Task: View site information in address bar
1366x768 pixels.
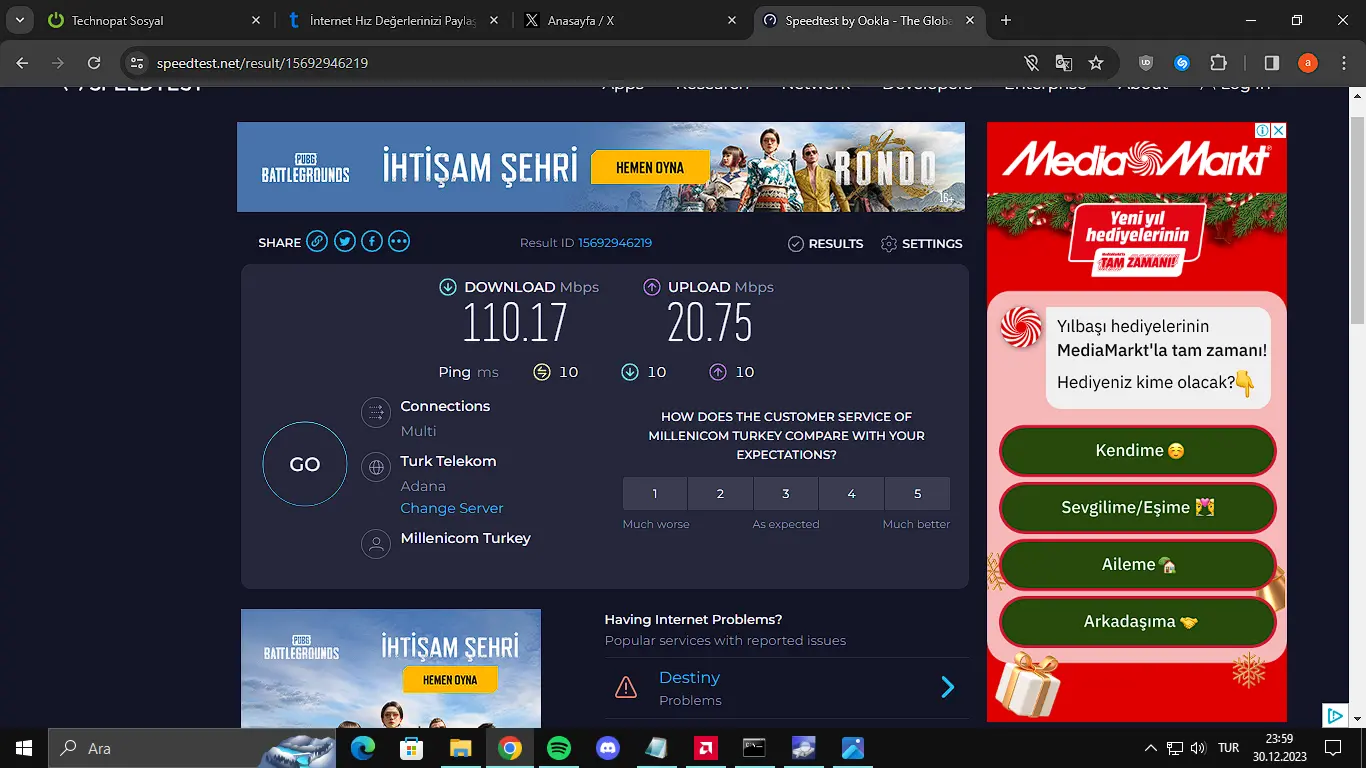Action: click(x=138, y=63)
